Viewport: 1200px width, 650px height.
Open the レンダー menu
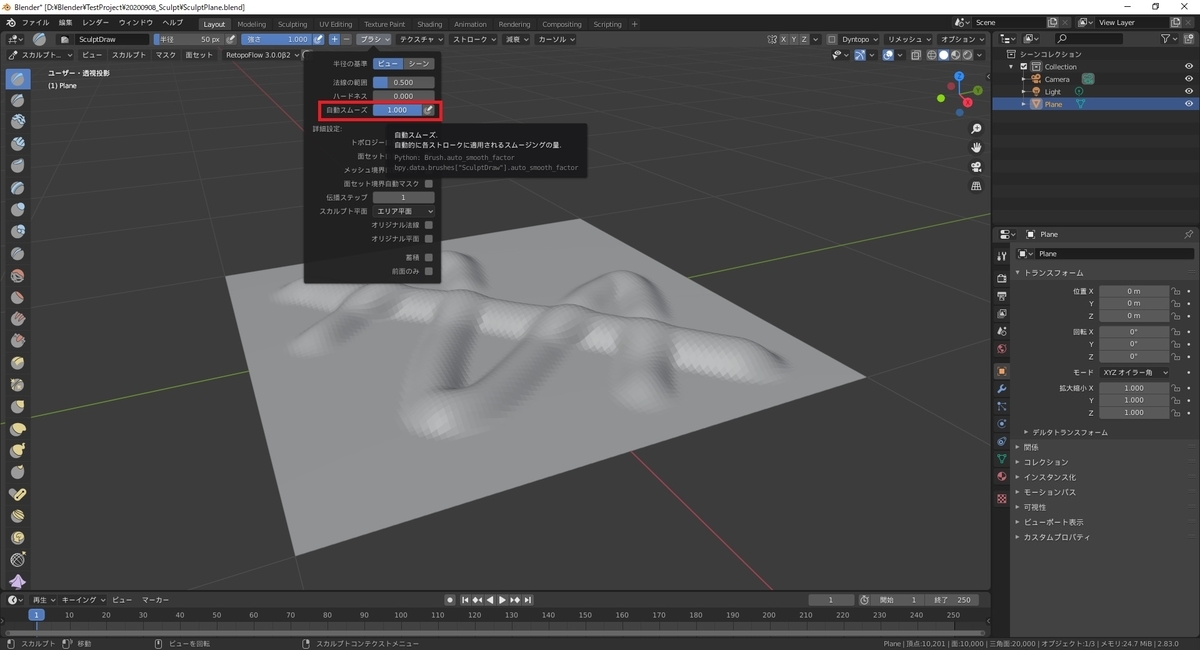click(96, 22)
